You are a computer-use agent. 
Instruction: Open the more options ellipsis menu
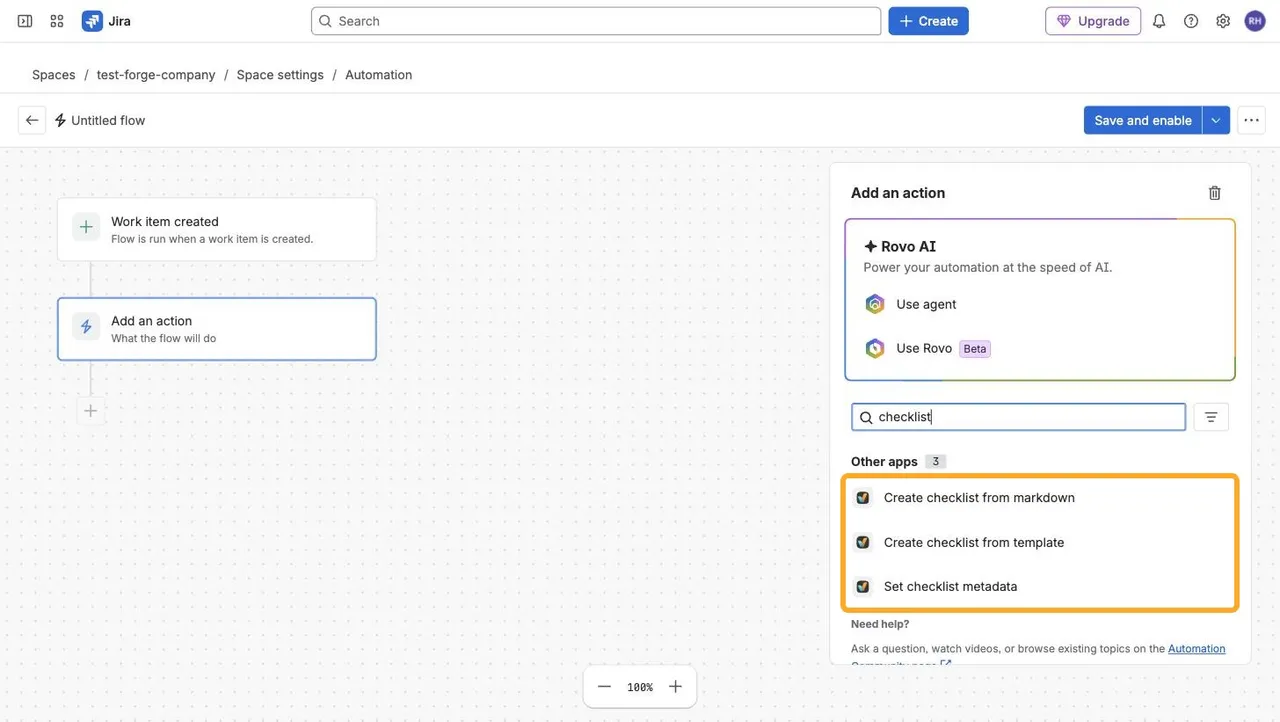tap(1251, 120)
